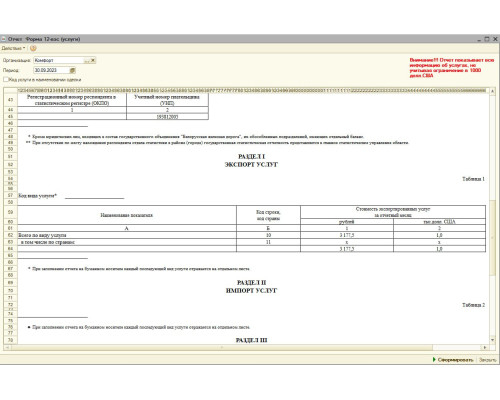
Task: Select row header 43 in the spreadsheet
Action: pos(10,100)
